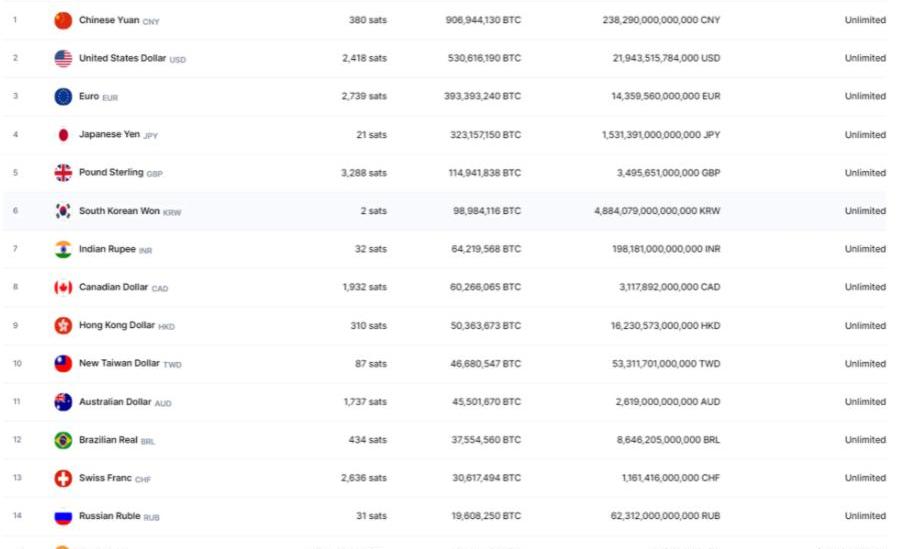The image size is (904, 549).
Task: Select the Brazilian Real currency name
Action: coord(108,440)
